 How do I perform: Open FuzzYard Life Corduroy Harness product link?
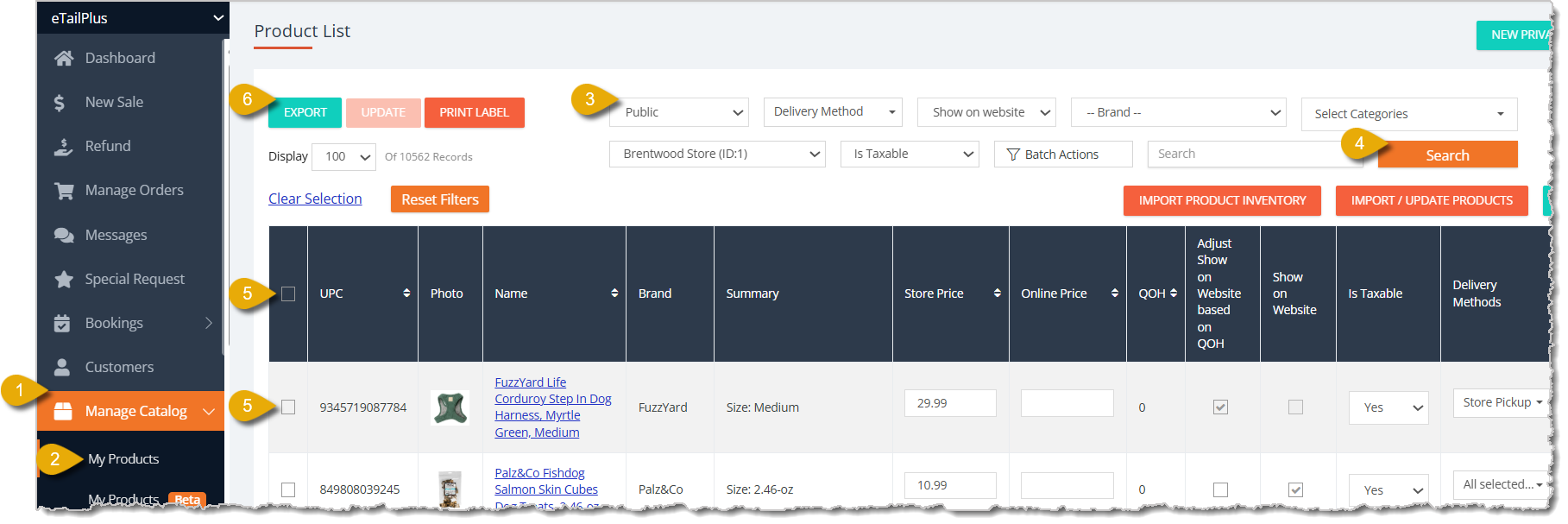(x=553, y=407)
